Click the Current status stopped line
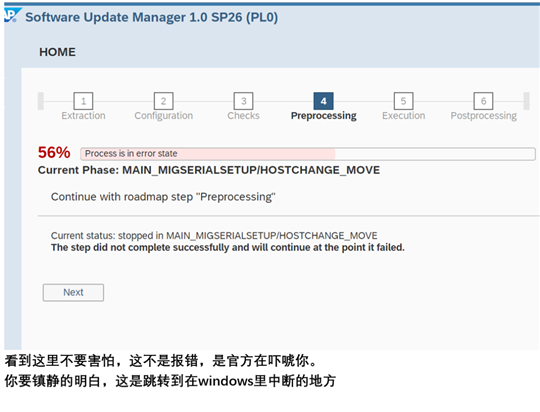Image resolution: width=540 pixels, height=412 pixels. tap(214, 236)
